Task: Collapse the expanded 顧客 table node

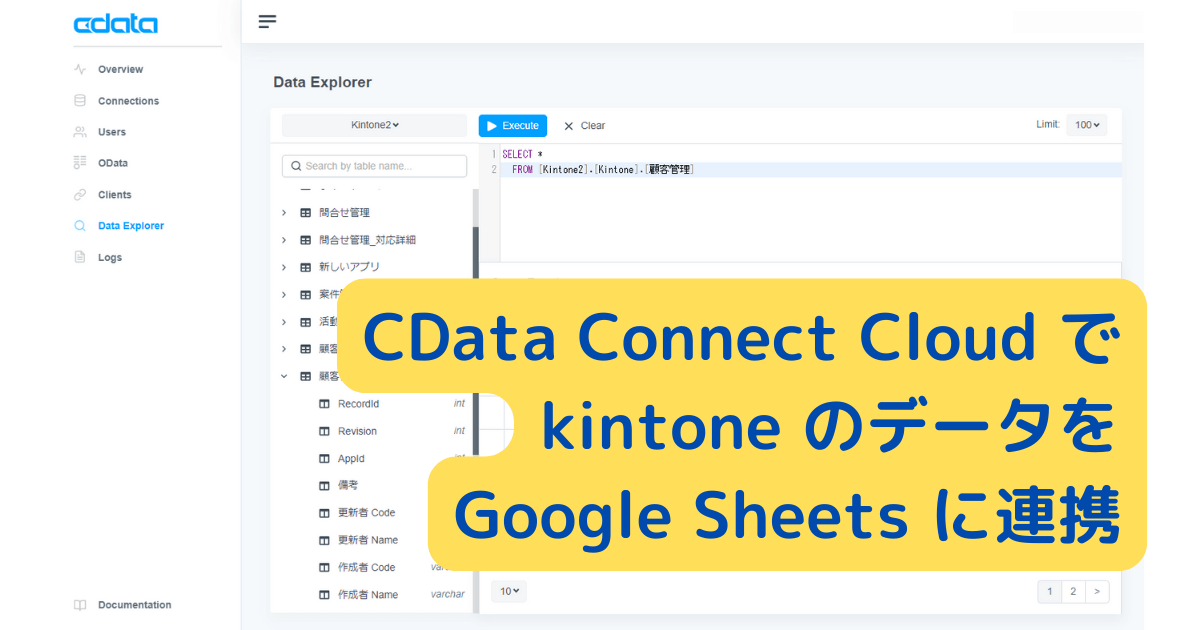Action: pyautogui.click(x=284, y=376)
